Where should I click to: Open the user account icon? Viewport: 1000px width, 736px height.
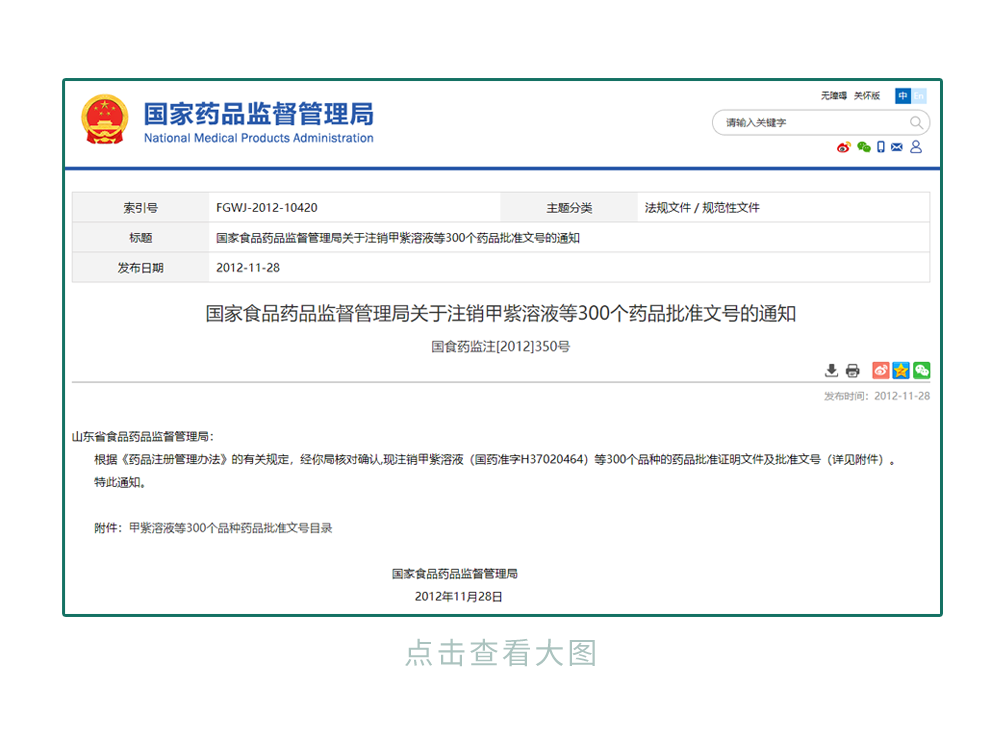tap(916, 147)
